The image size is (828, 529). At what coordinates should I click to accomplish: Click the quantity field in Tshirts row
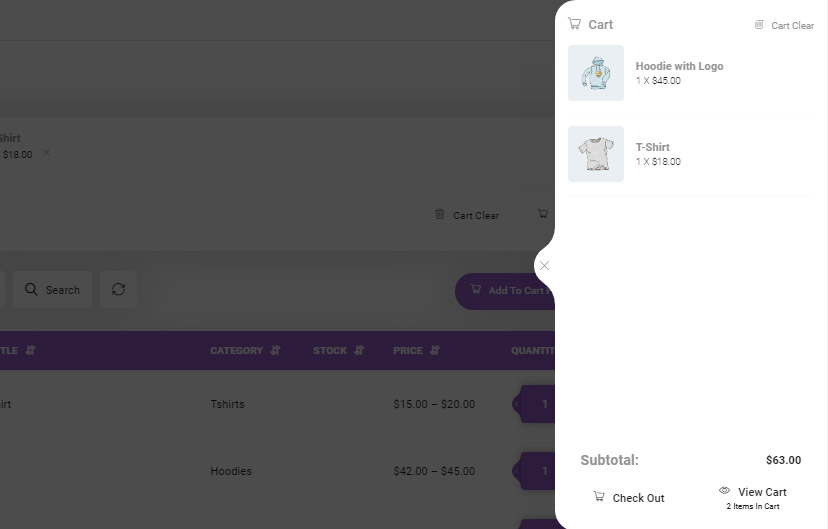click(542, 404)
